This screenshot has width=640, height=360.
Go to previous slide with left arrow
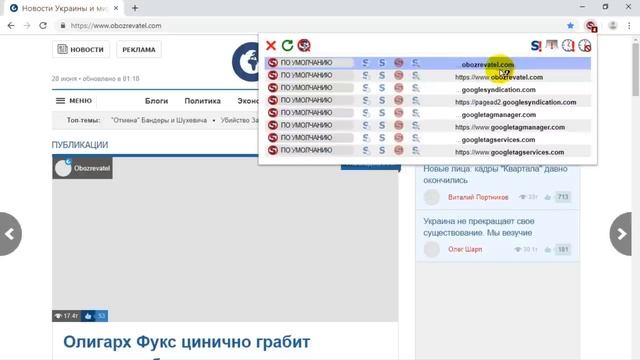click(10, 234)
